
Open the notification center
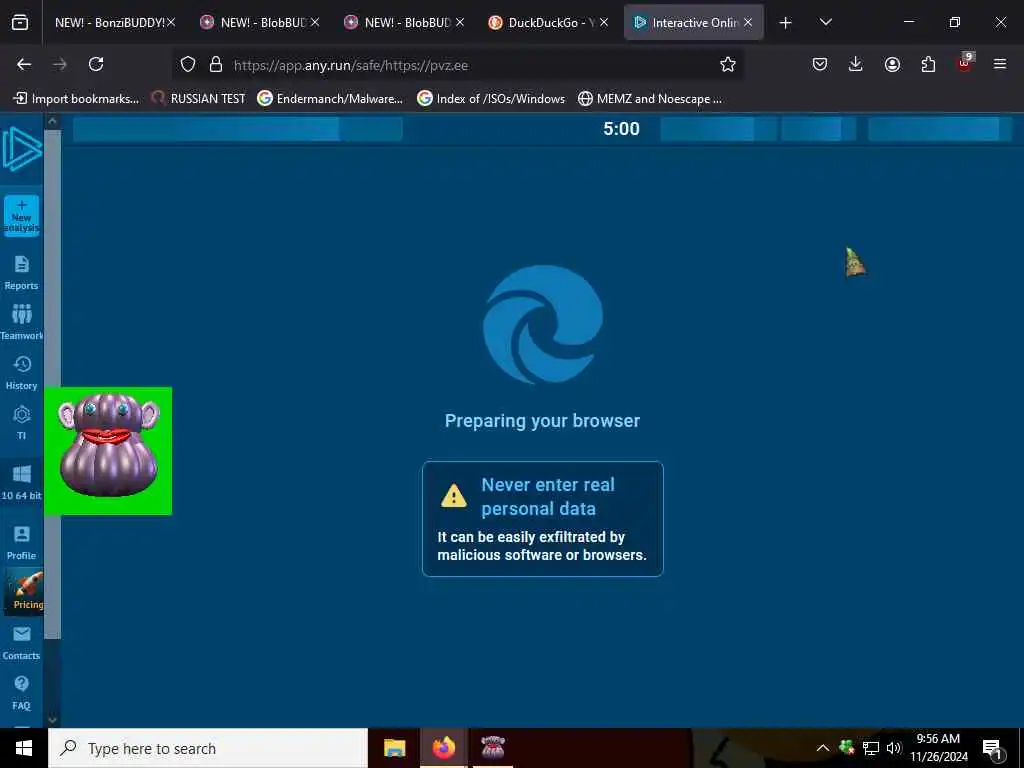(x=992, y=749)
